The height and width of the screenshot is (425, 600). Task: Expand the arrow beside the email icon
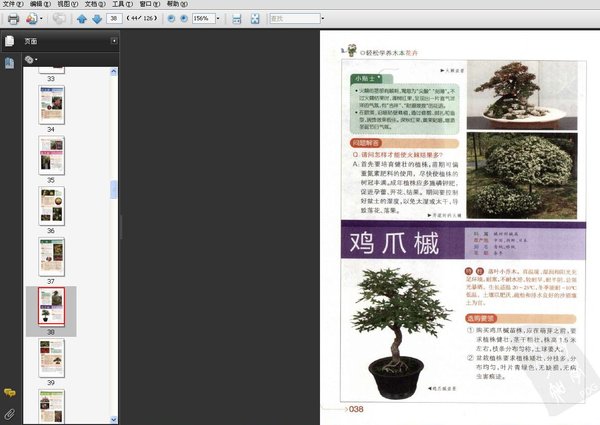coord(41,18)
